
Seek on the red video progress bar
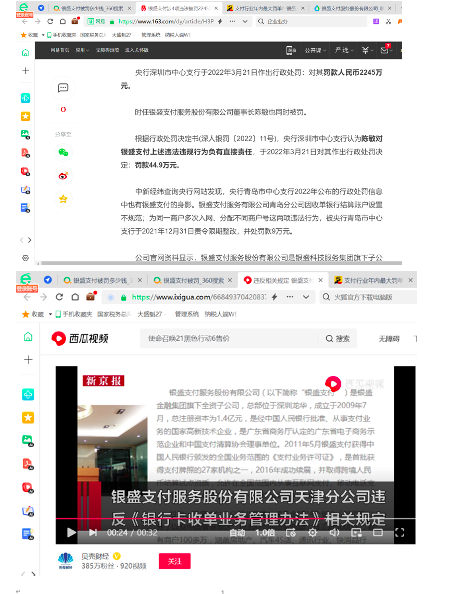click(235, 518)
